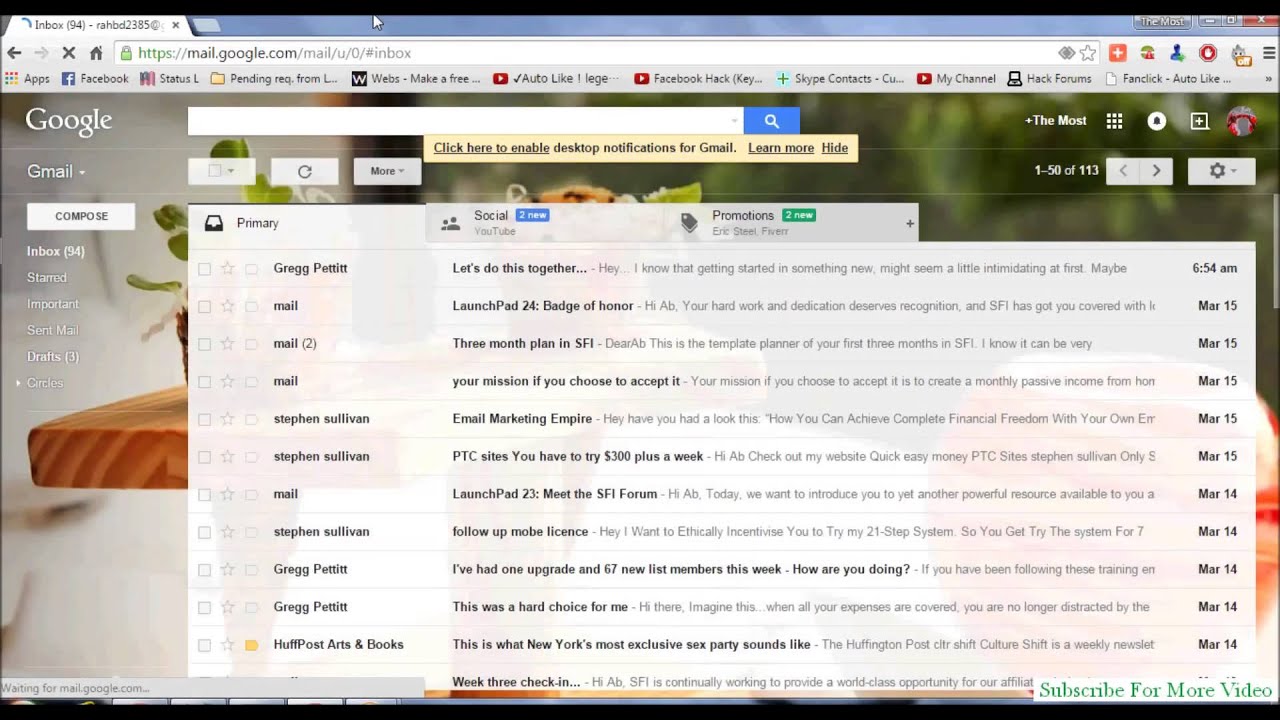This screenshot has width=1280, height=720.
Task: Open Drafts (3) folder
Action: coord(53,357)
